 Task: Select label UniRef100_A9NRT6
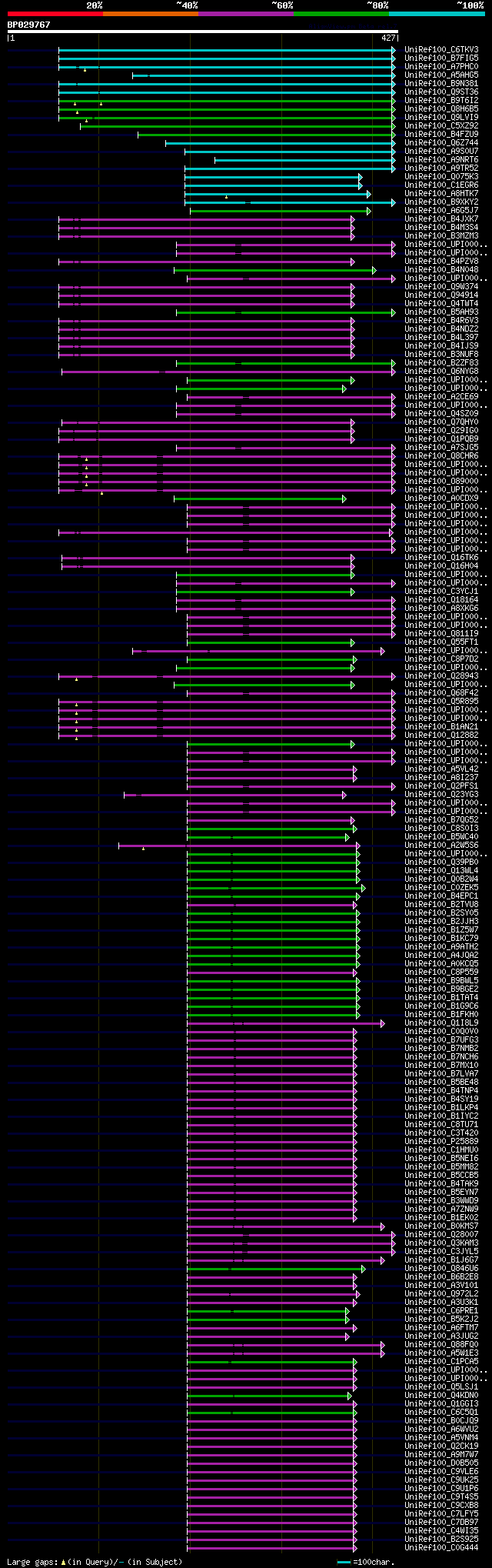click(441, 160)
